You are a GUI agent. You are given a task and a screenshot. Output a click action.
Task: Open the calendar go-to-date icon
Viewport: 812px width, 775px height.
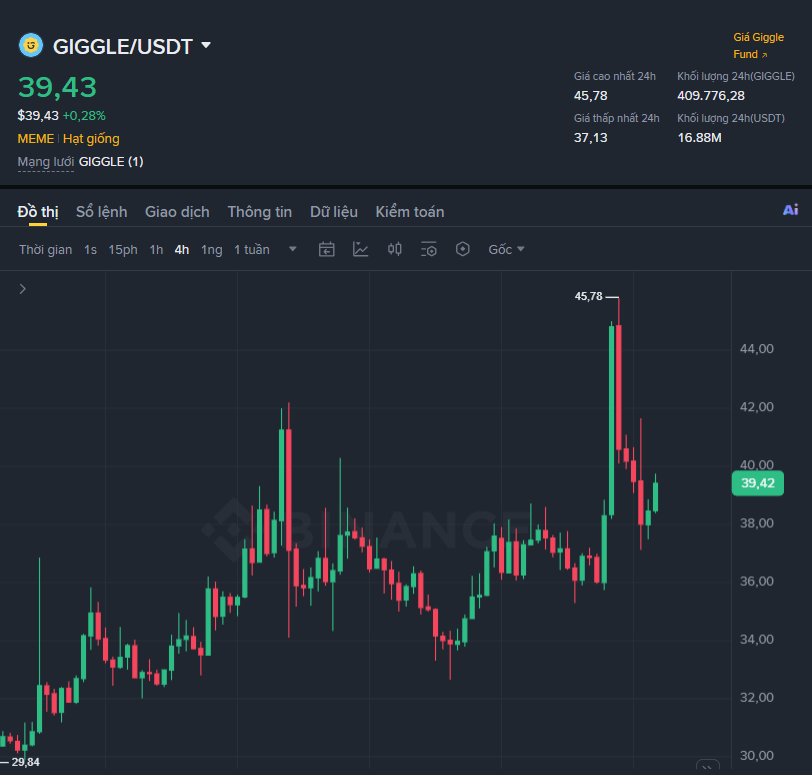326,249
